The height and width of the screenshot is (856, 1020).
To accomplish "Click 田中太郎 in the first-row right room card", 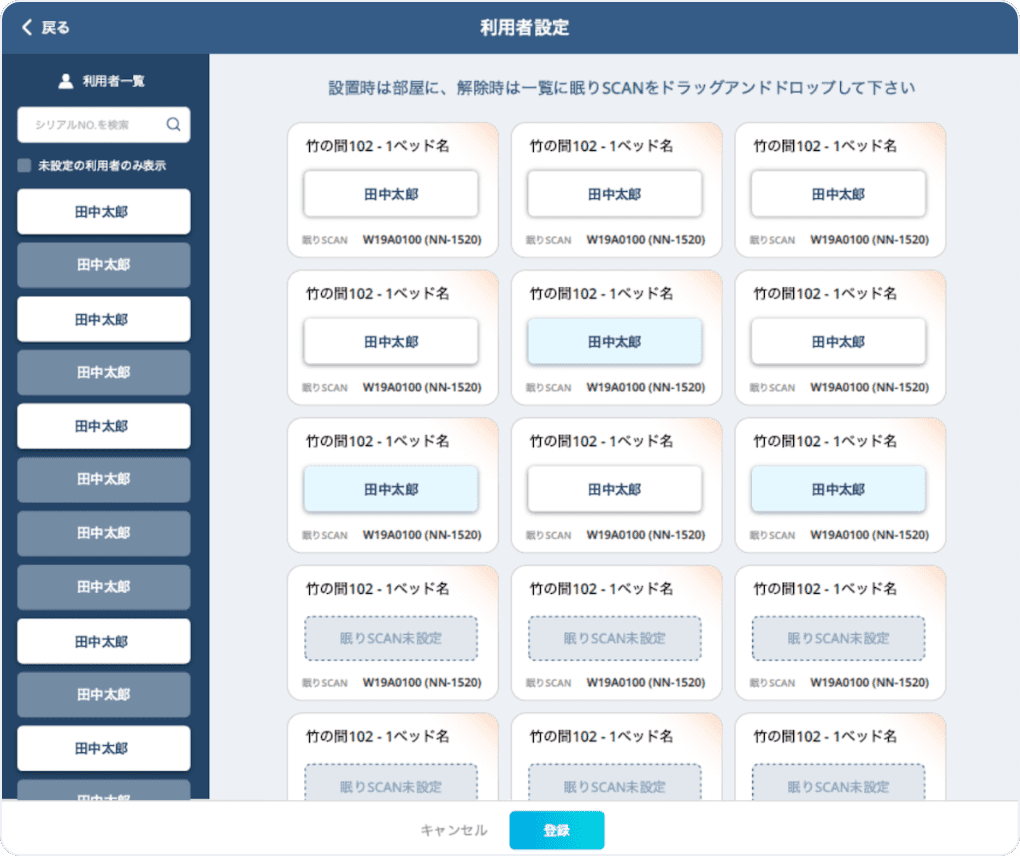I will 839,194.
